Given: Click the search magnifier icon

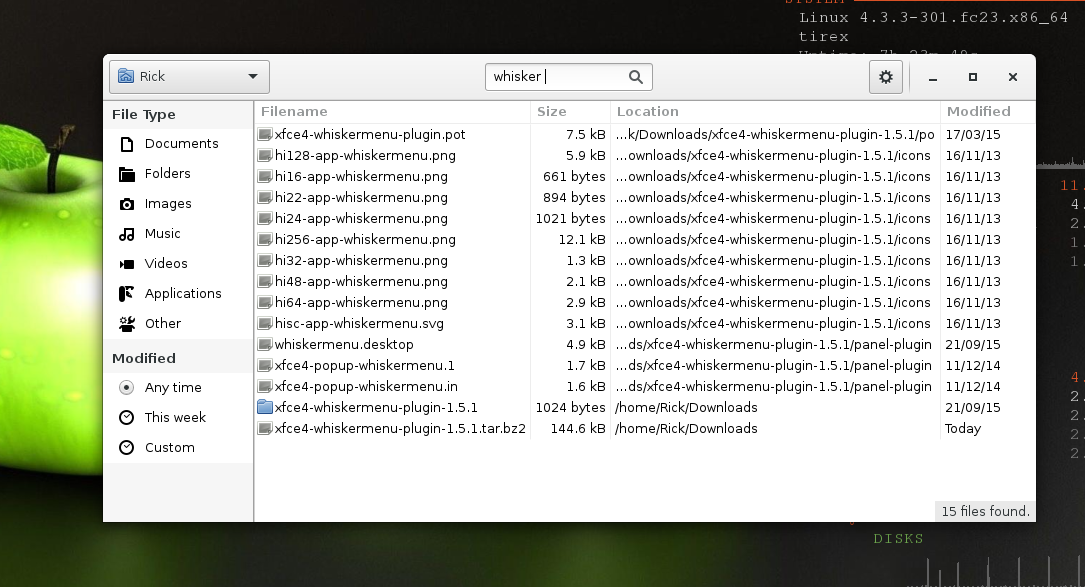Looking at the screenshot, I should click(636, 77).
